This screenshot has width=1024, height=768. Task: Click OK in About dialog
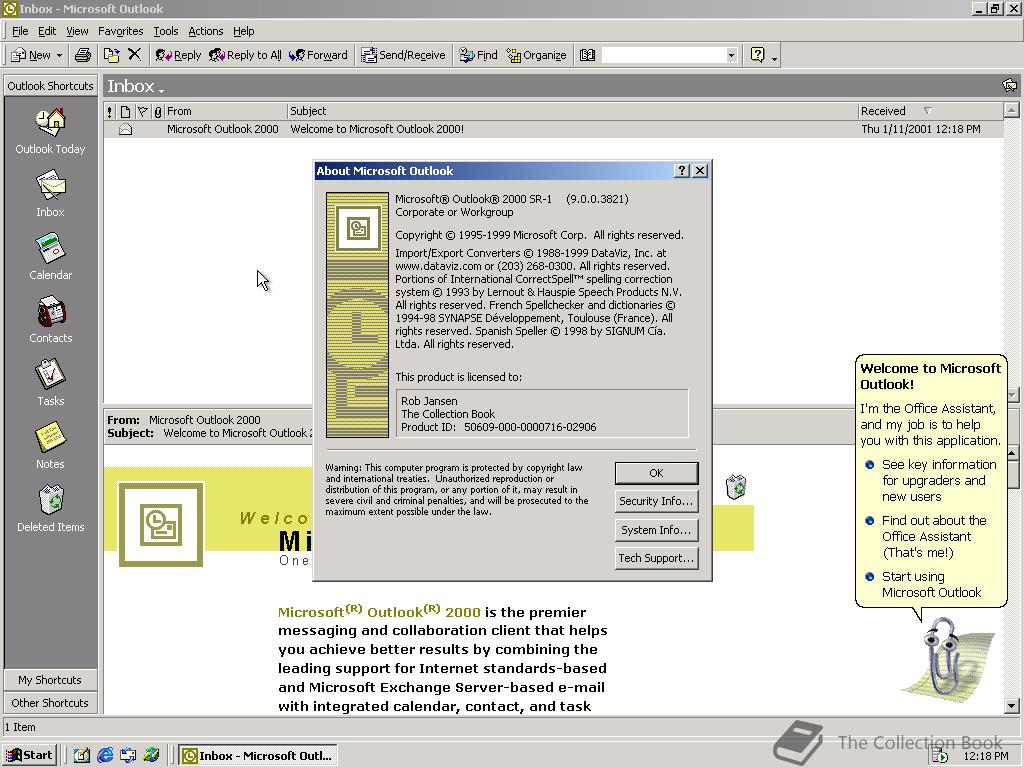pyautogui.click(x=656, y=473)
